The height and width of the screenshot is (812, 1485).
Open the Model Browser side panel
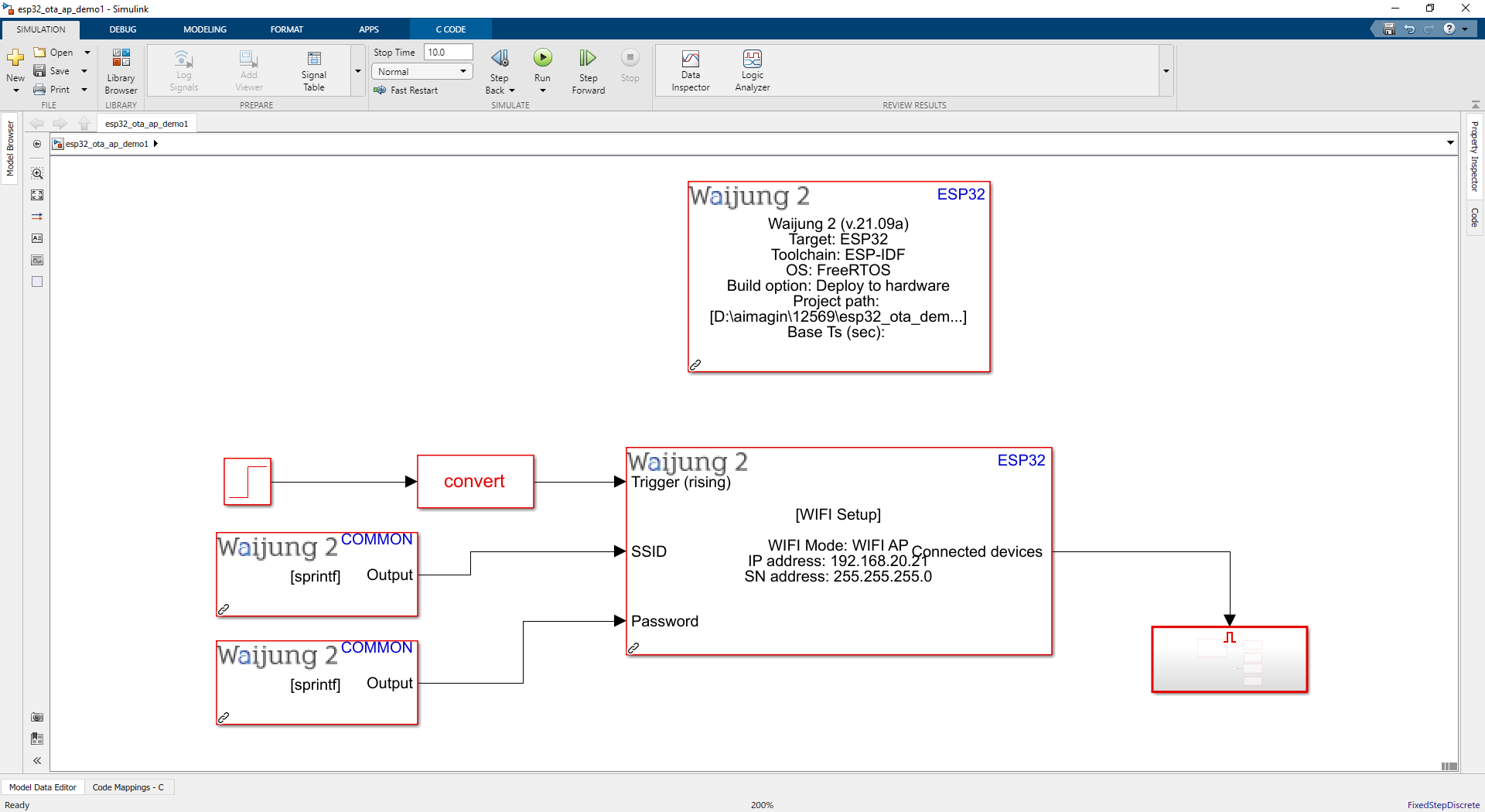click(x=10, y=149)
